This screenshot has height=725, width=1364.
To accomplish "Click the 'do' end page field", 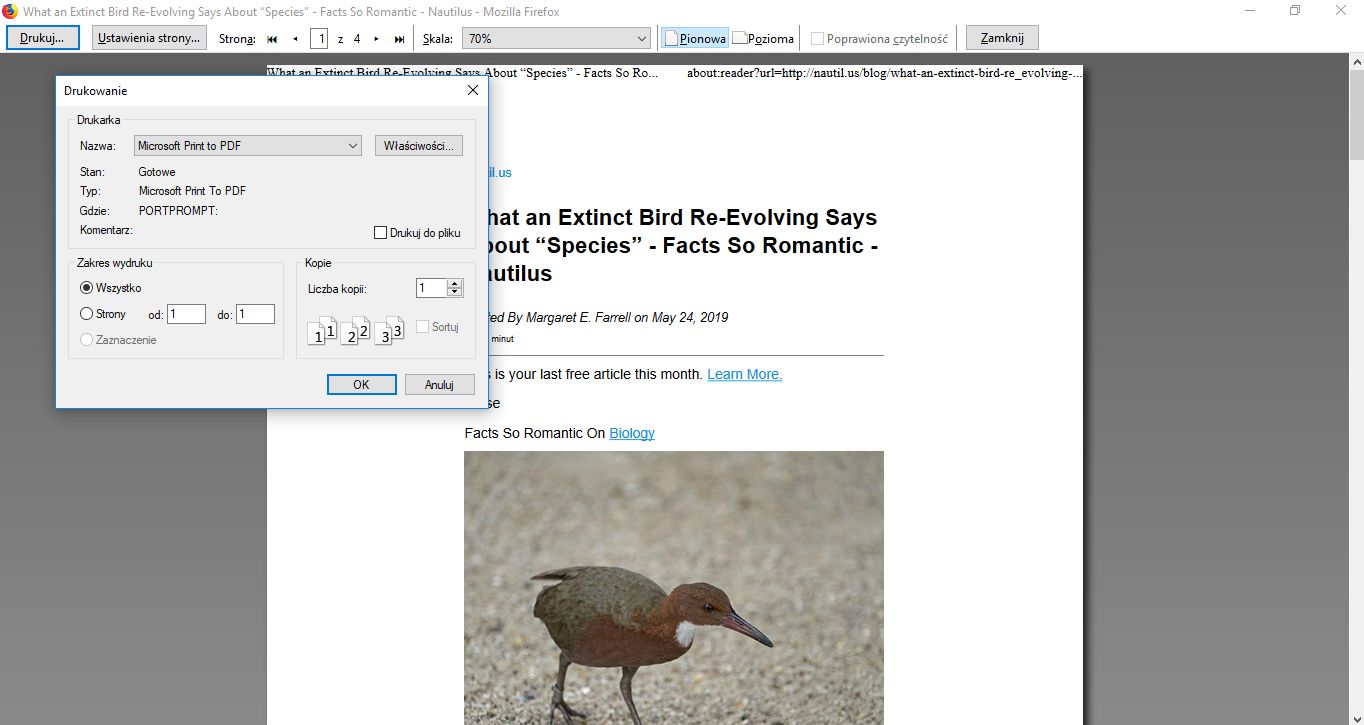I will [x=255, y=314].
